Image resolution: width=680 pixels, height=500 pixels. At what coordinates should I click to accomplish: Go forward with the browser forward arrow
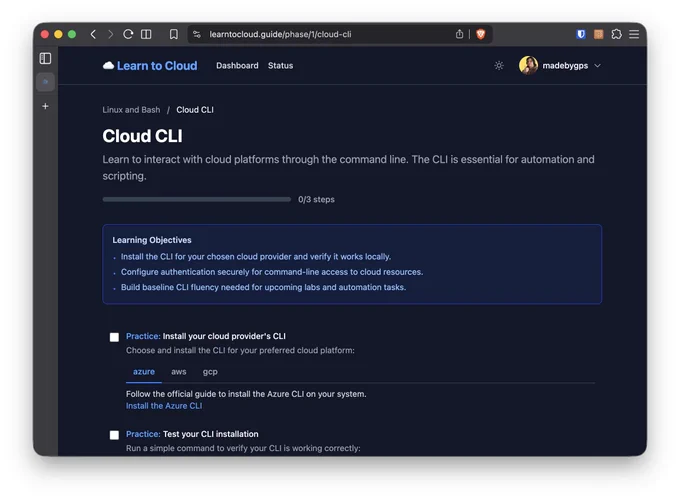point(110,34)
